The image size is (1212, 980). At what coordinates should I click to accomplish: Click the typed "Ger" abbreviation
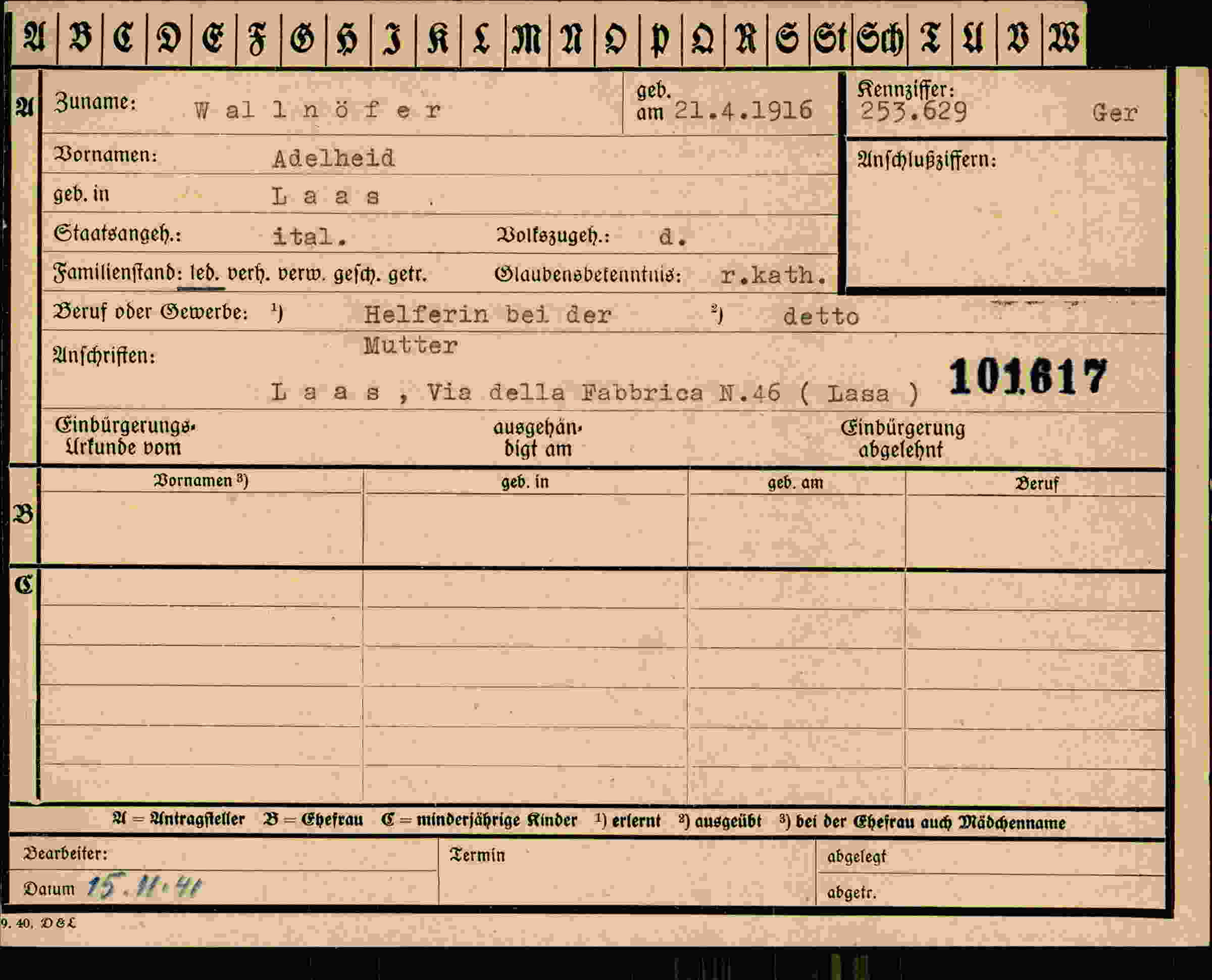click(1115, 114)
